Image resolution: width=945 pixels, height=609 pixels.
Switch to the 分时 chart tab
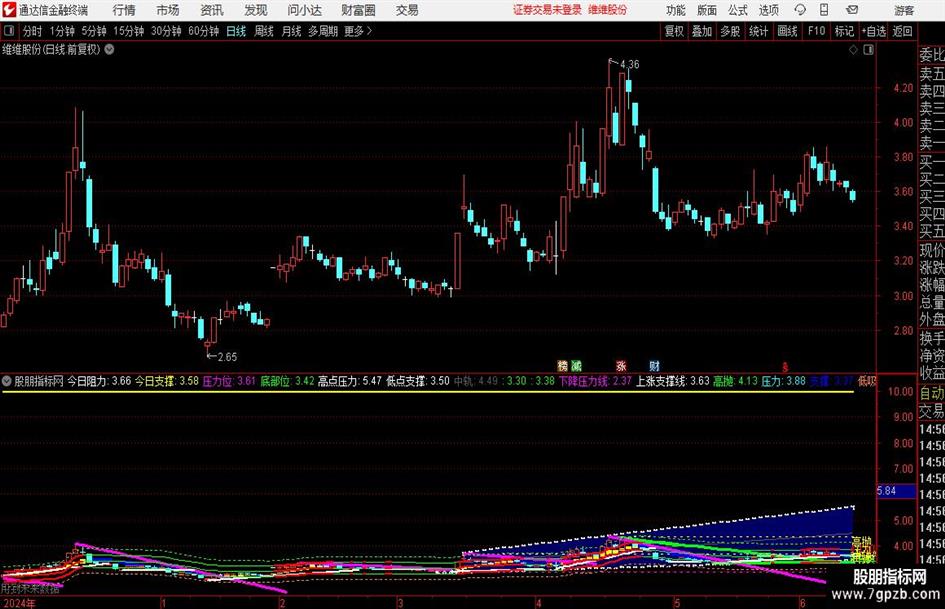(32, 31)
